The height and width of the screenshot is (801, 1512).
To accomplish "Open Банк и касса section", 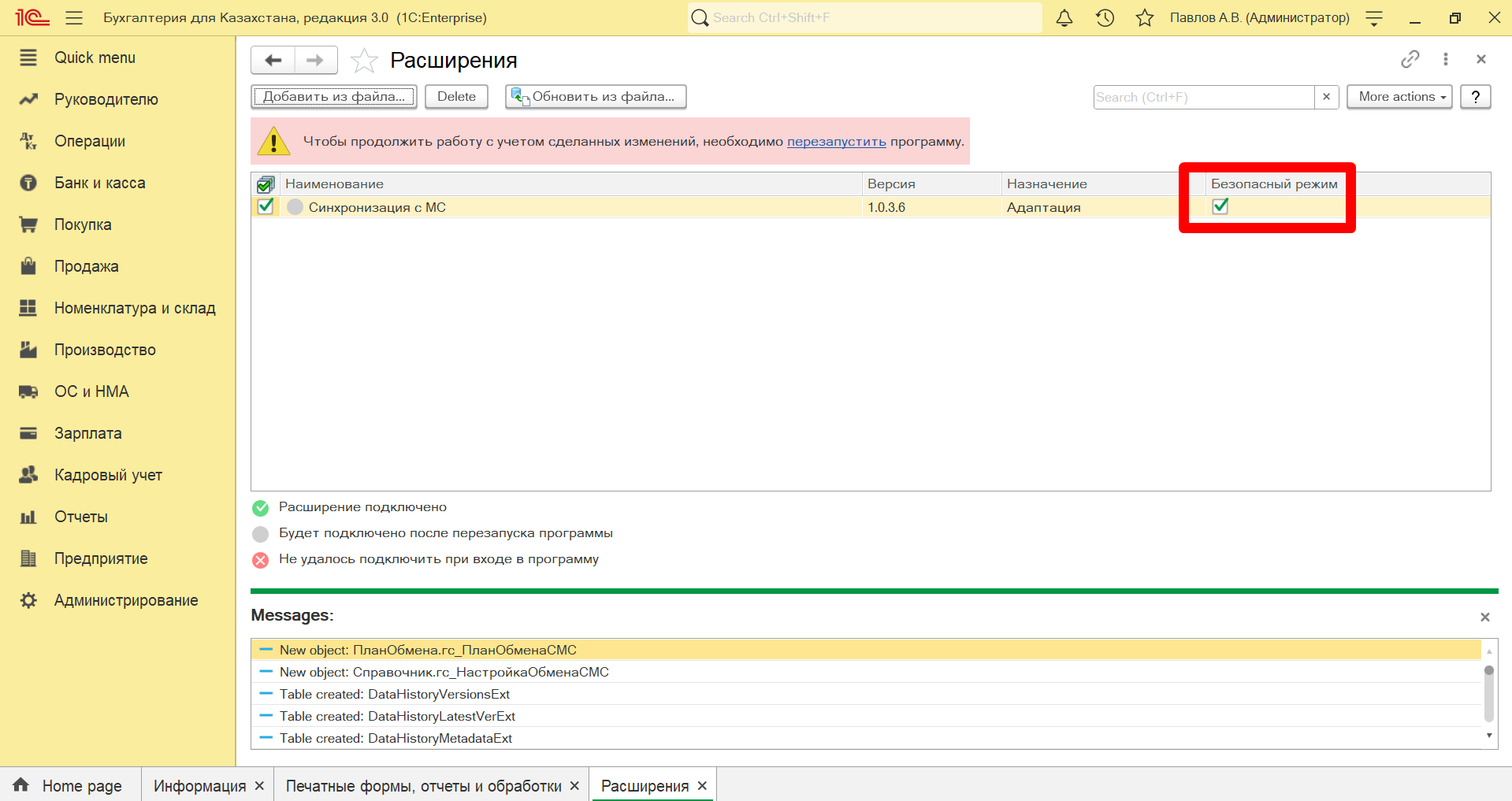I will click(99, 183).
